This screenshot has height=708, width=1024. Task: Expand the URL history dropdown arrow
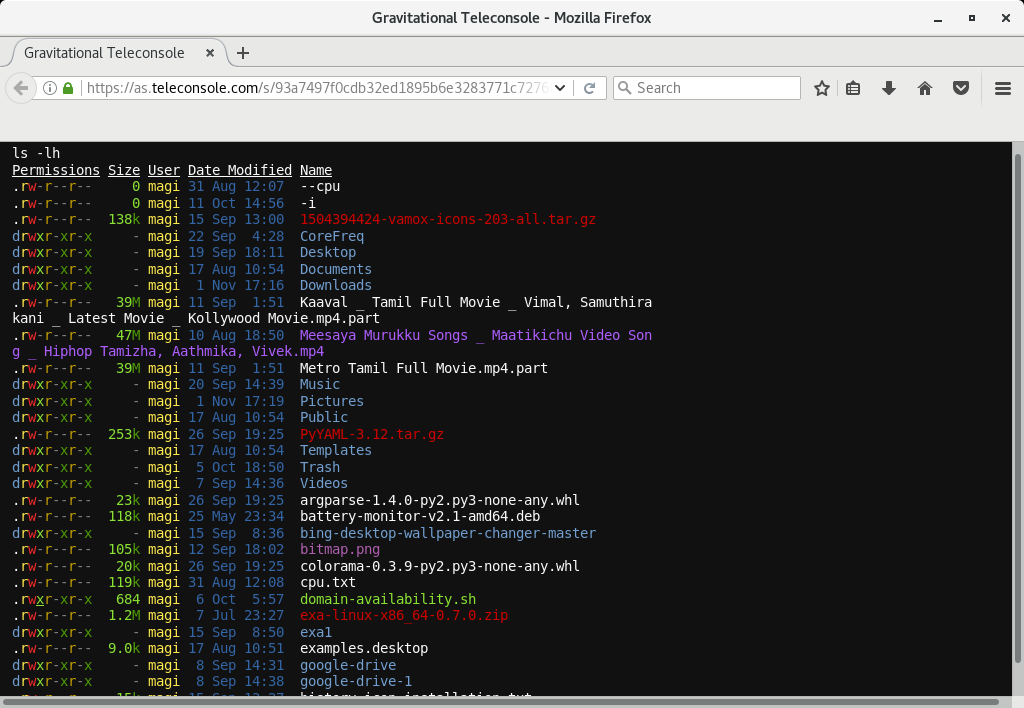560,88
